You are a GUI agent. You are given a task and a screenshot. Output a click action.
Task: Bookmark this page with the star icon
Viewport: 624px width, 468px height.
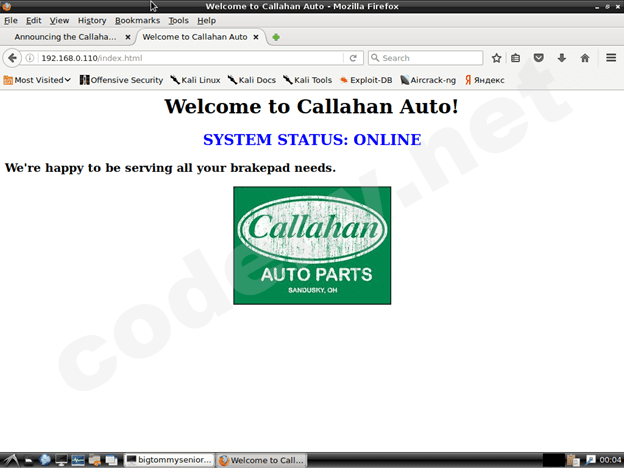click(x=496, y=58)
